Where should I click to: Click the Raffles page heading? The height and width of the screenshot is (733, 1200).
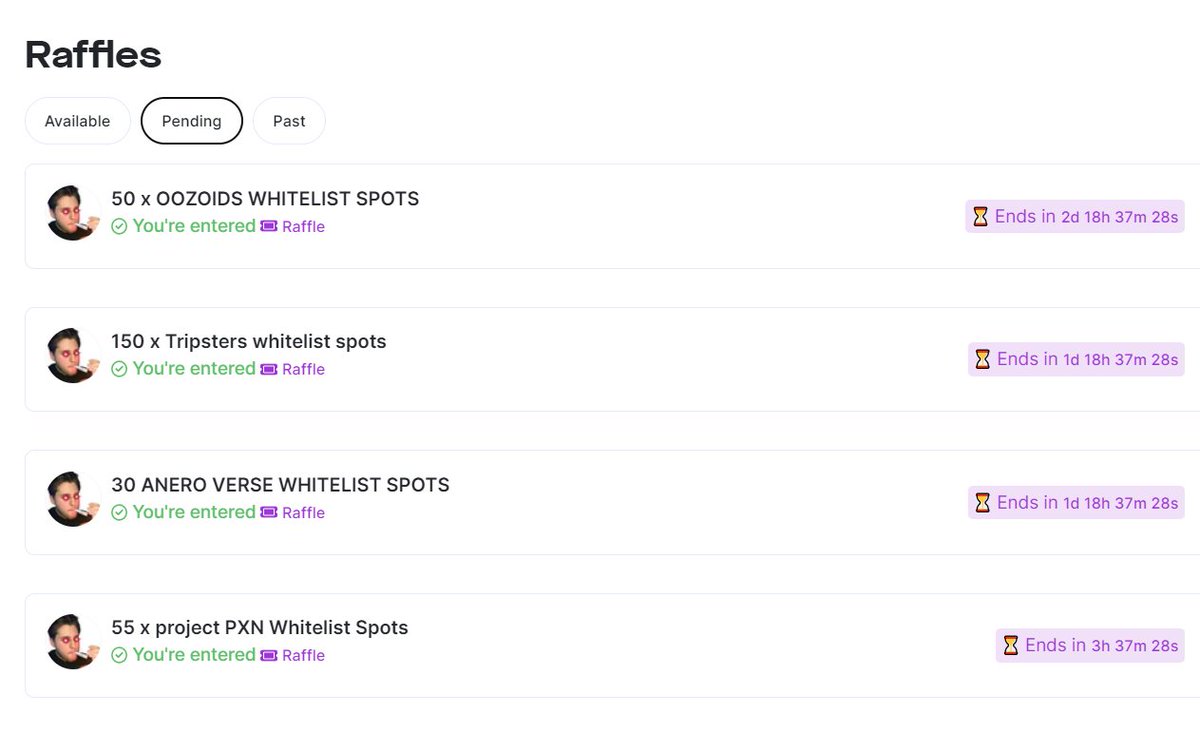click(x=93, y=54)
